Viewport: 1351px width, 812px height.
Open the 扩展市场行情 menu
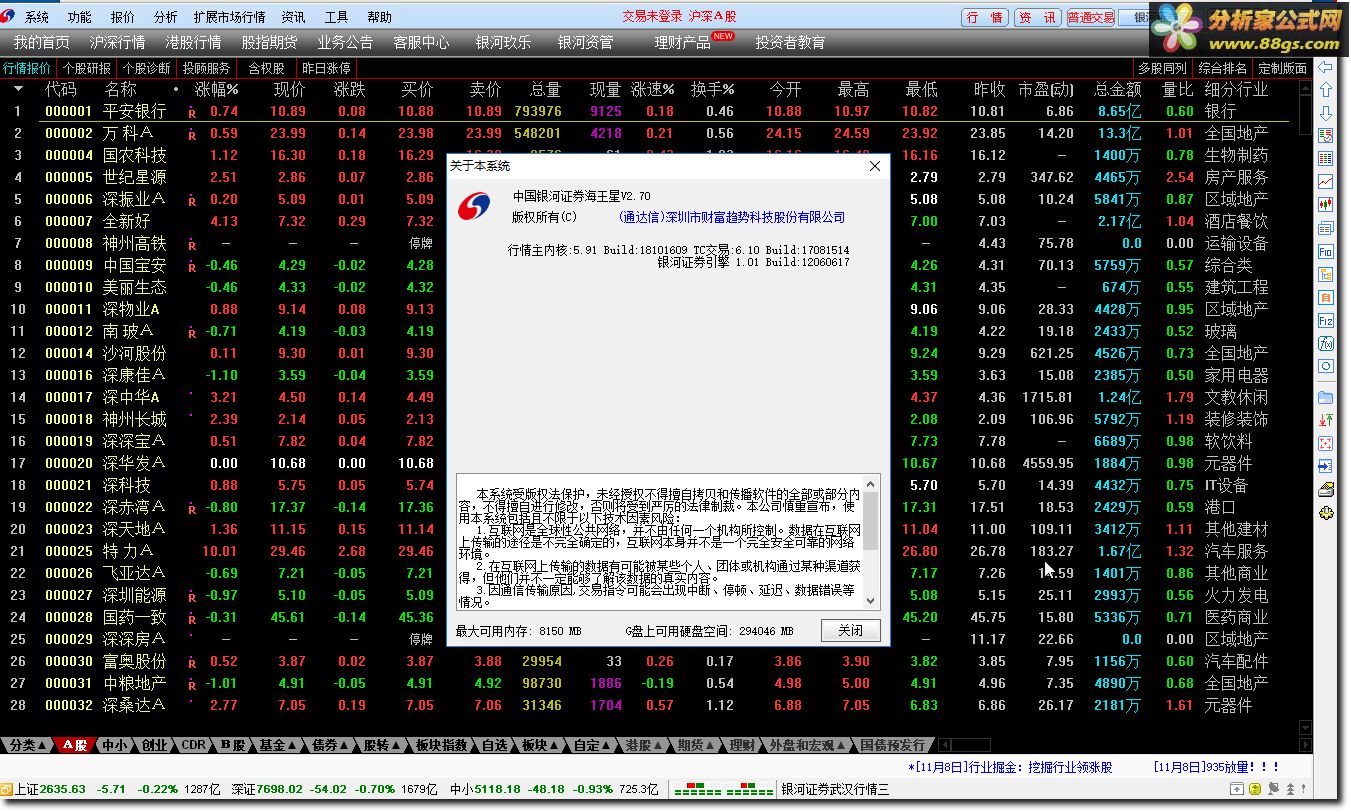click(230, 17)
